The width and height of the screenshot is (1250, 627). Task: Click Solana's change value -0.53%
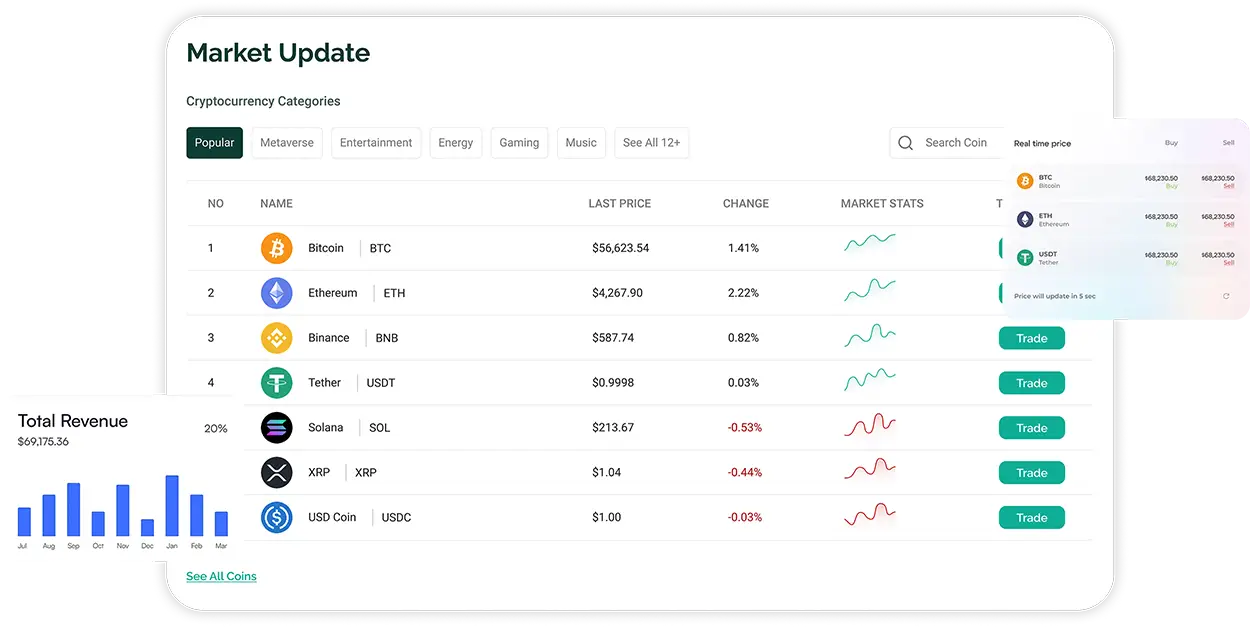[745, 428]
